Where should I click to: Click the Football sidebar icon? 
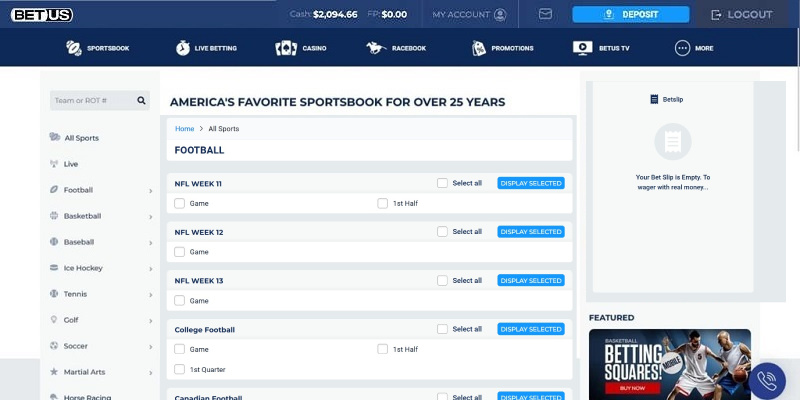[x=54, y=189]
